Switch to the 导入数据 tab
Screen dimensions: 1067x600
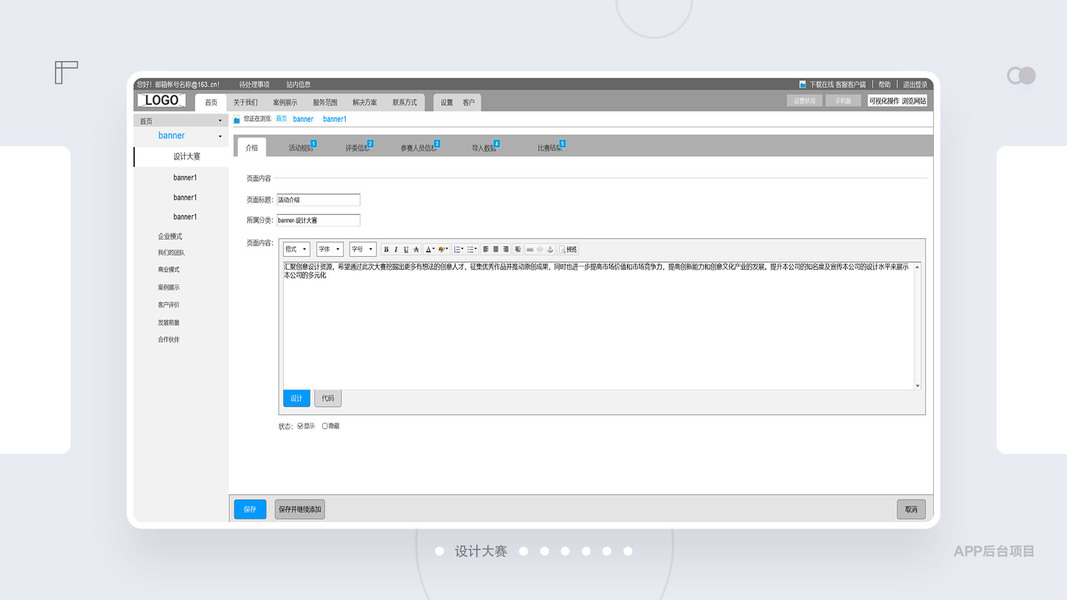[484, 148]
